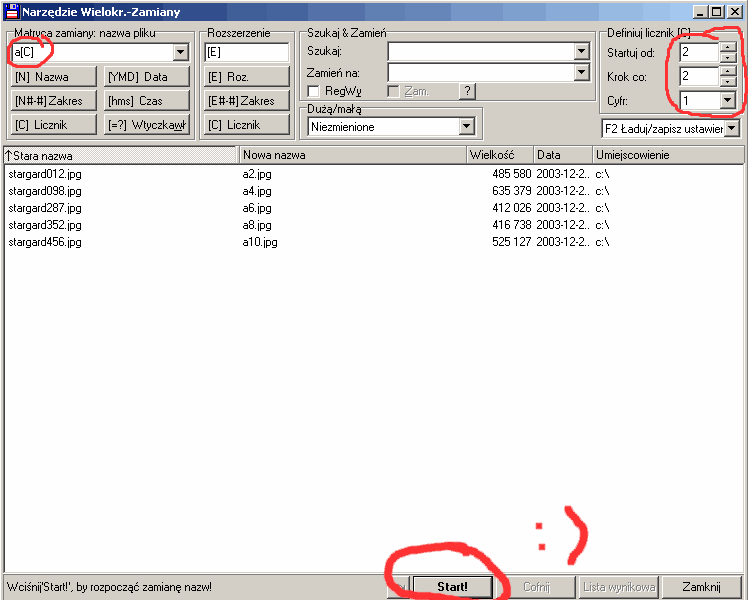Insert [N] Nazwa placeholder into mask

tap(55, 77)
